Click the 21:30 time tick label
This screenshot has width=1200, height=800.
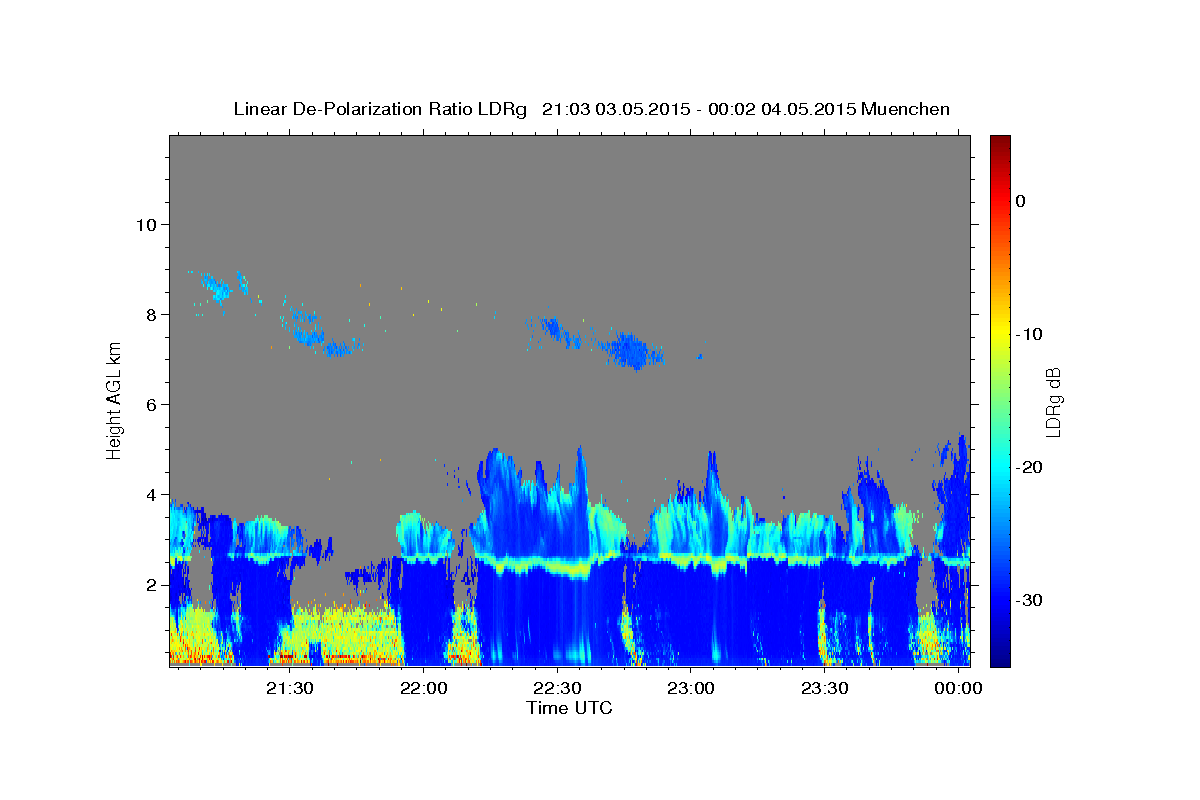point(290,689)
